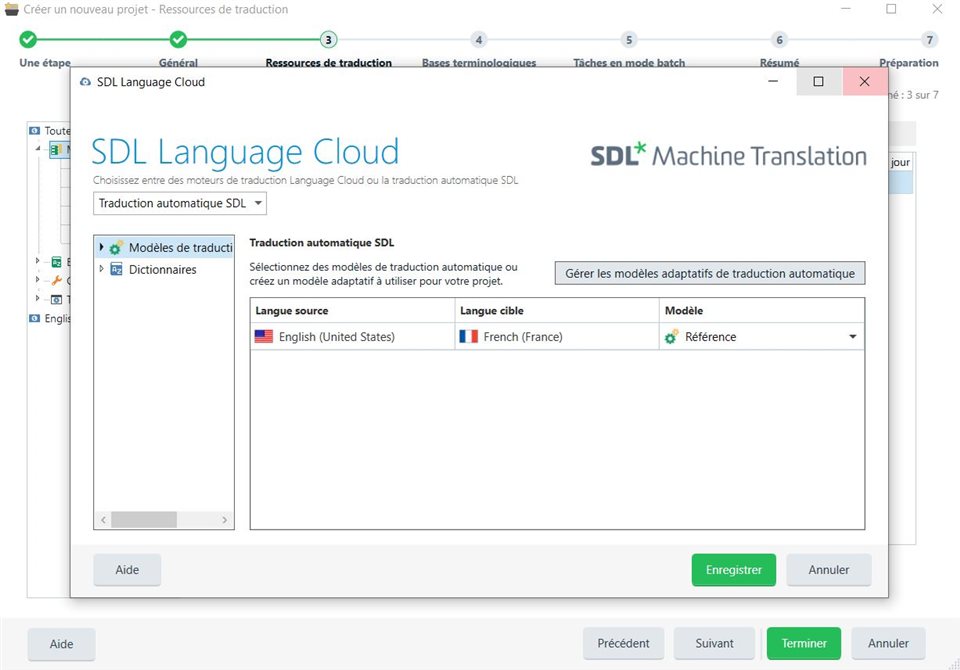This screenshot has height=670, width=960.
Task: Minimize the SDL Language Cloud dialog
Action: (773, 81)
